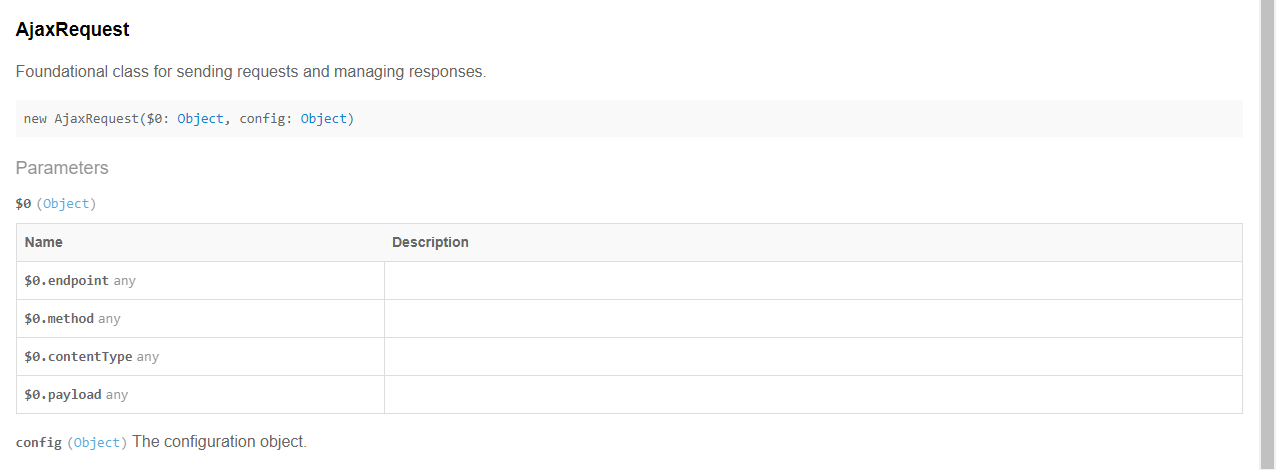Select the $0.endpoint parameter name
Viewport: 1276px width, 470px height.
click(66, 281)
